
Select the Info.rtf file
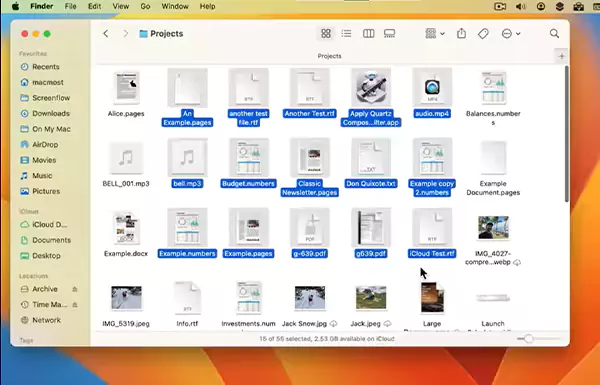point(187,305)
